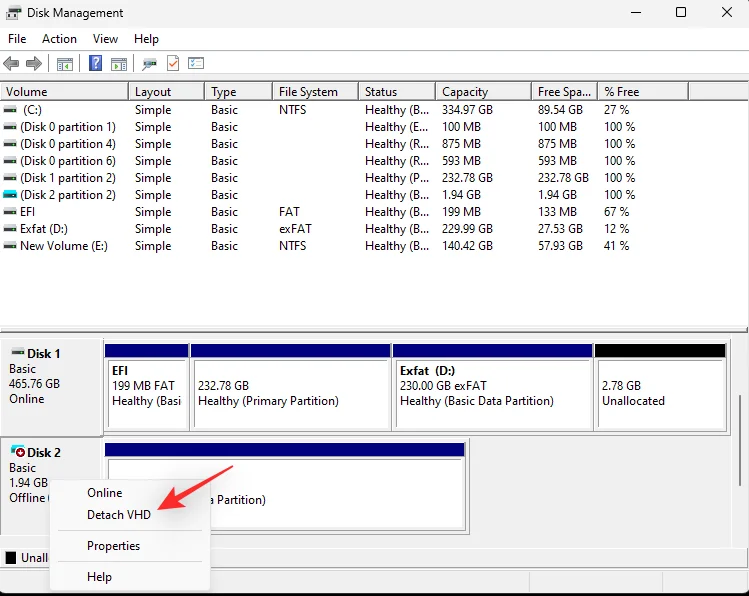
Task: Click the Disk 1 label panel
Action: pyautogui.click(x=52, y=387)
